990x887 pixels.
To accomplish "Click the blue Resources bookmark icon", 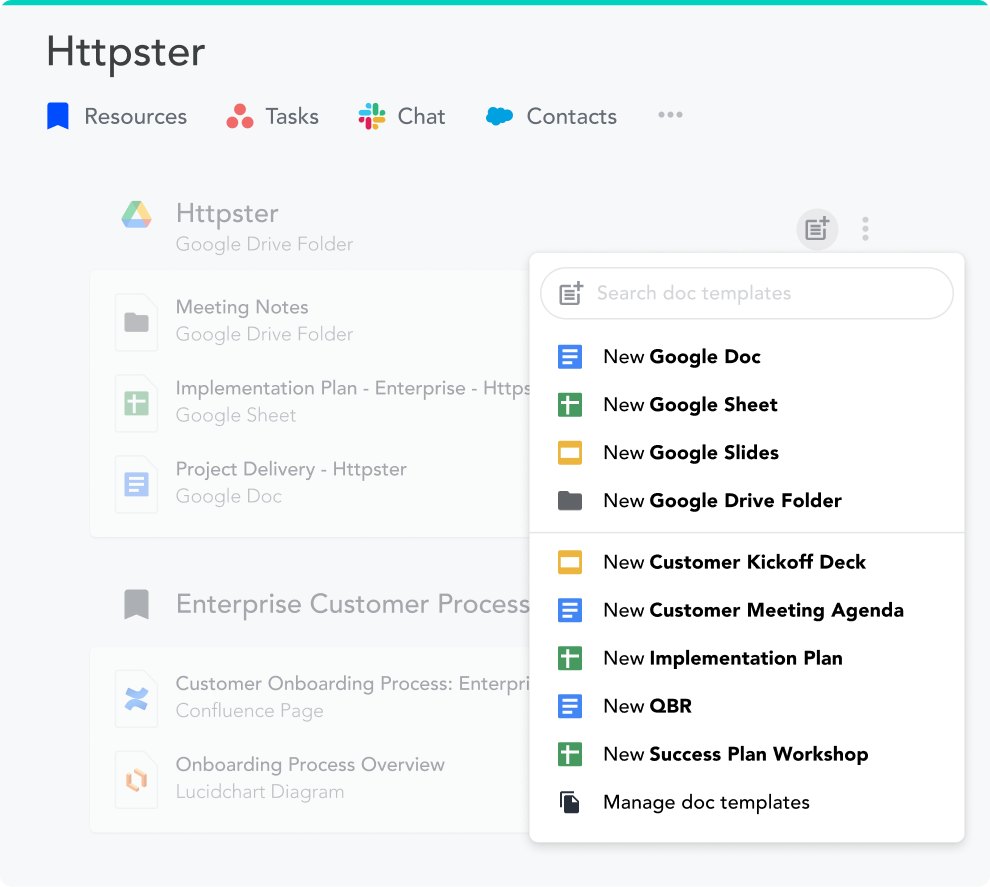I will pyautogui.click(x=57, y=116).
